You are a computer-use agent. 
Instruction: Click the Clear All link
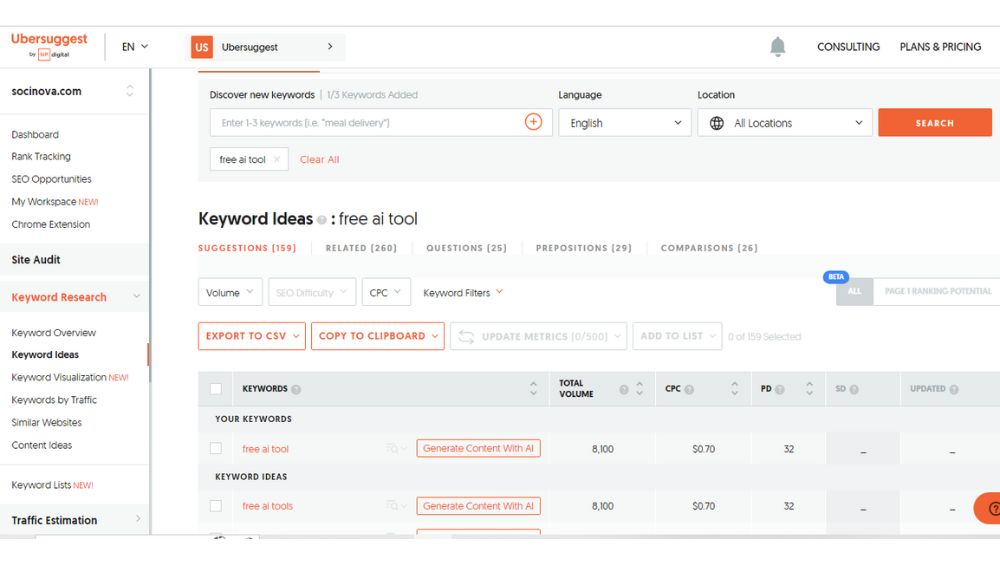[x=320, y=159]
